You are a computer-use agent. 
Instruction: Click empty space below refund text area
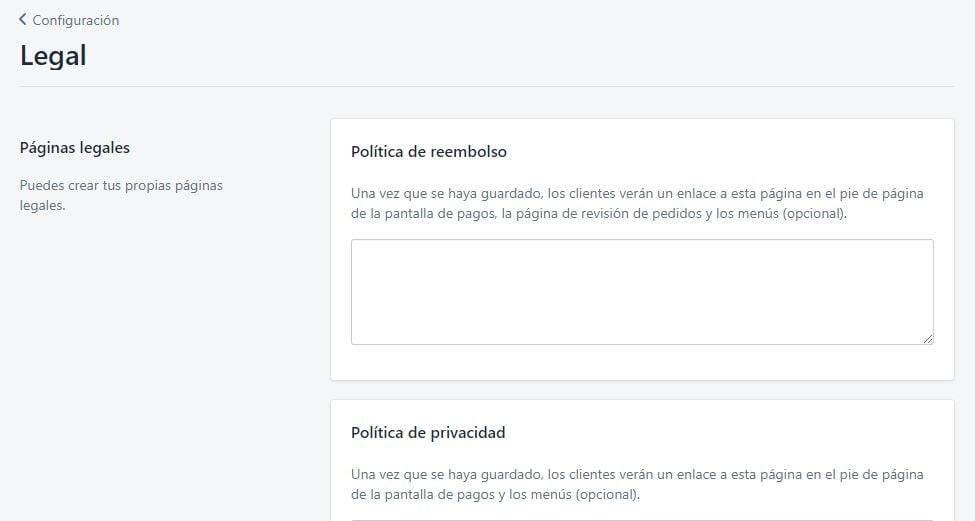click(641, 362)
